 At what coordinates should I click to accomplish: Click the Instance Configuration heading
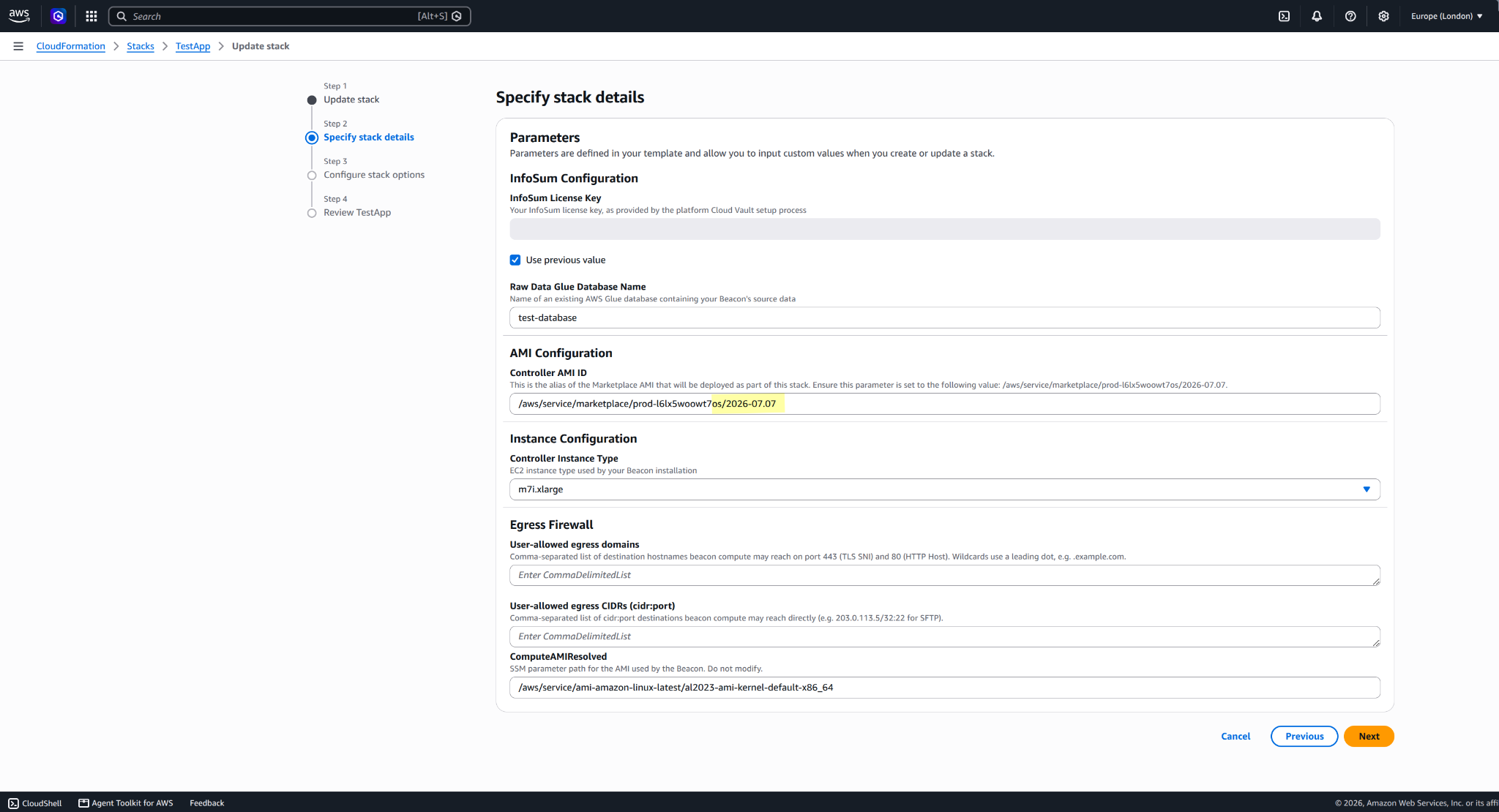573,439
